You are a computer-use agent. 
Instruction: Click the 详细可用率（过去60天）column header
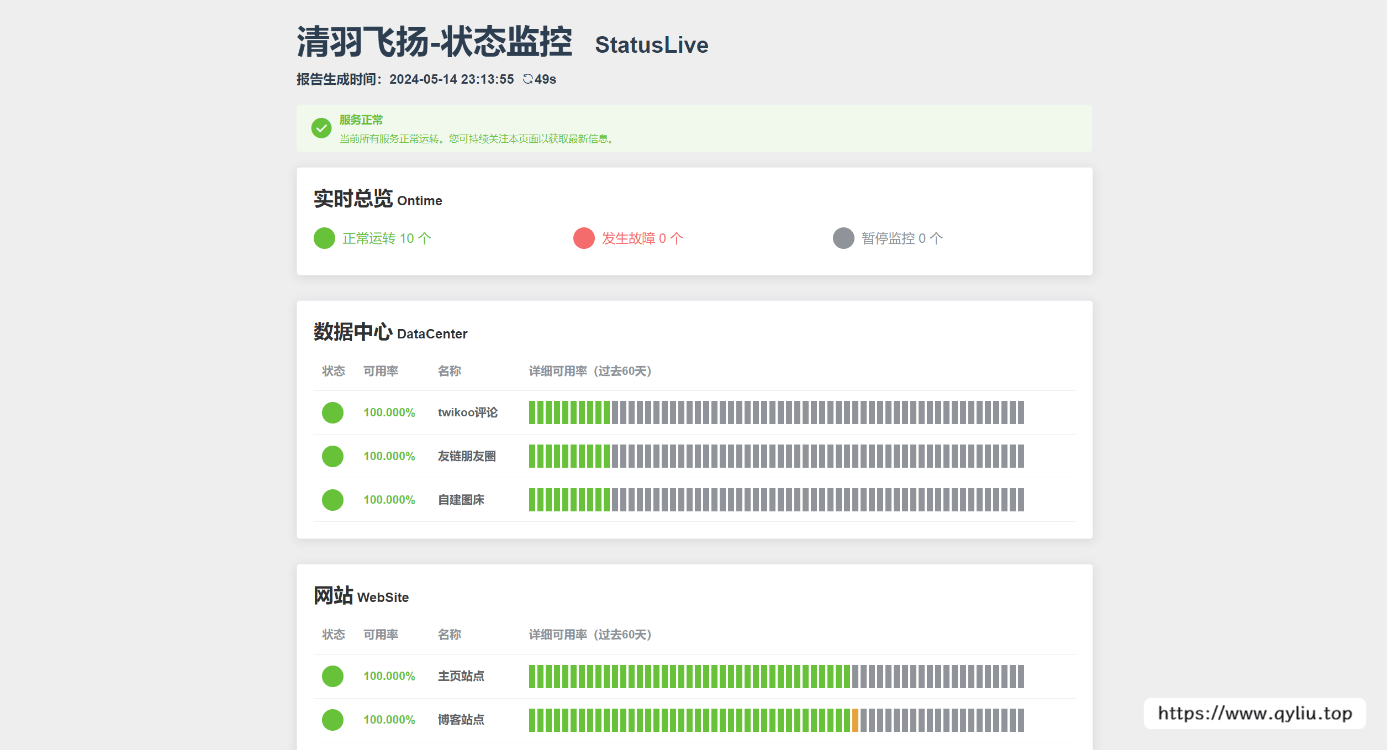(x=589, y=370)
